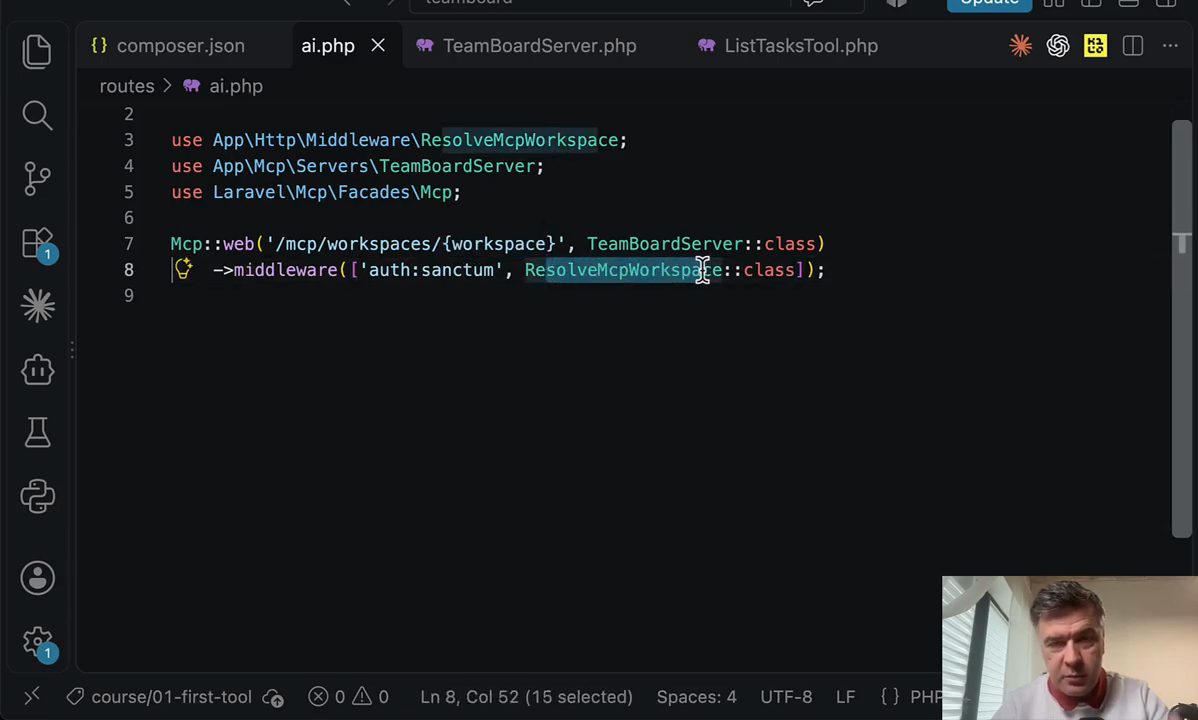Click TeamBoardServer::class on line 7
The image size is (1198, 720).
tap(701, 244)
